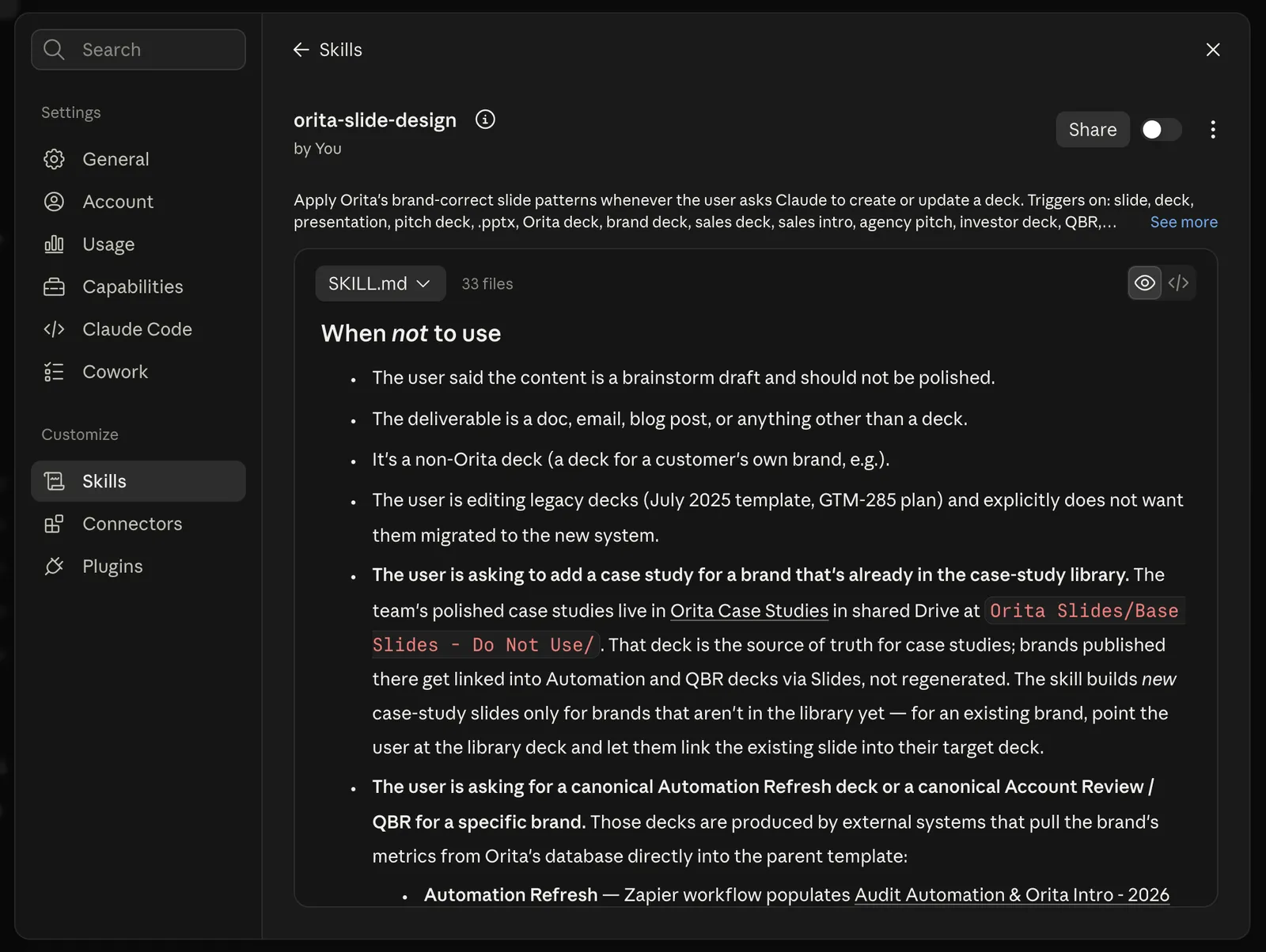Click the Share button
This screenshot has width=1266, height=952.
click(1093, 130)
